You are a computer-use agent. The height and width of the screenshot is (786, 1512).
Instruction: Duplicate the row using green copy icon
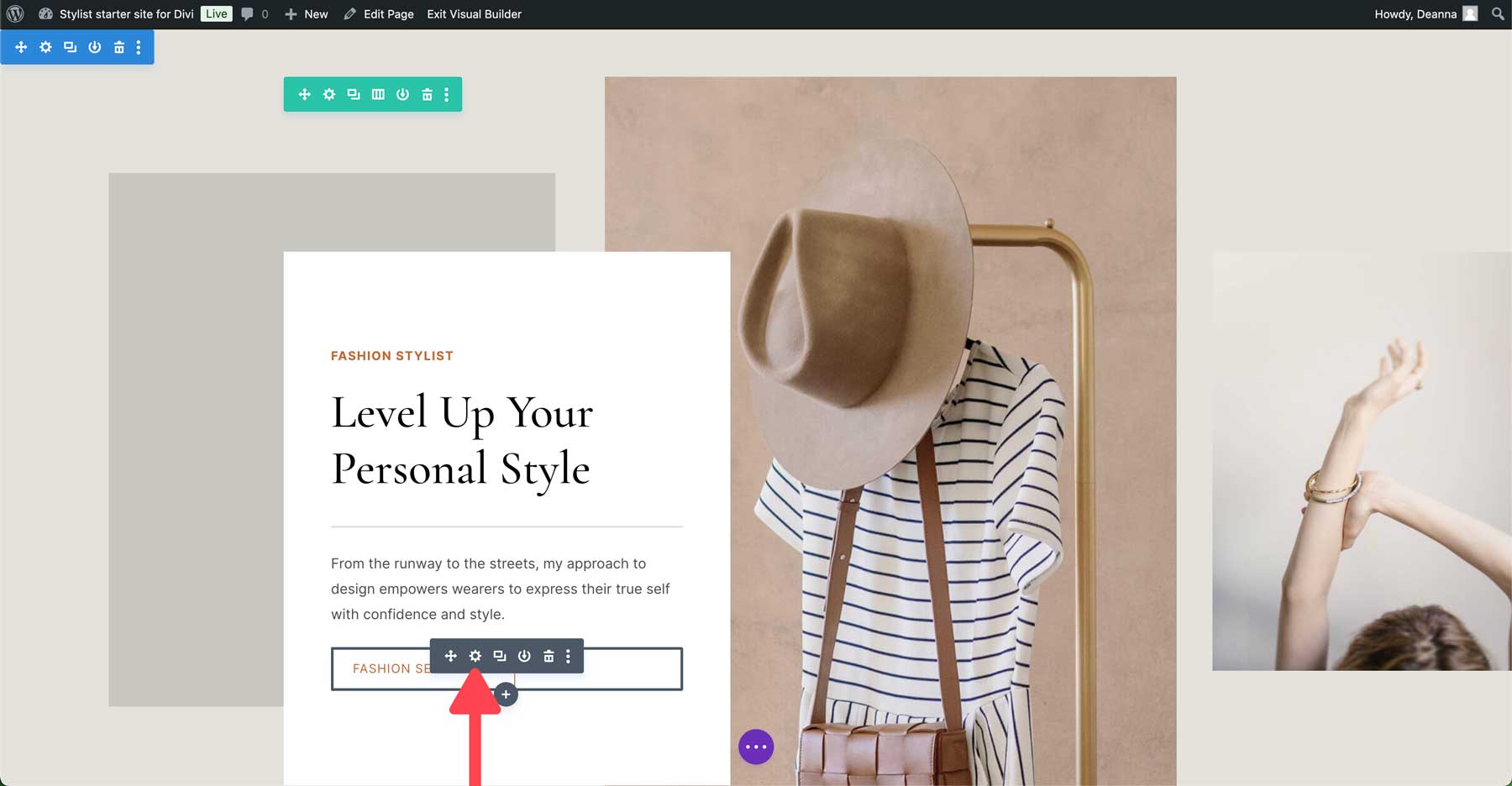click(353, 94)
